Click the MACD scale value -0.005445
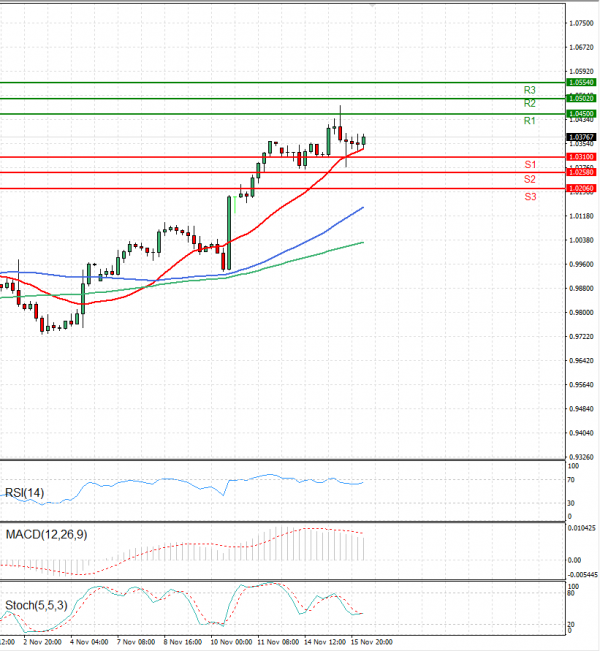 click(x=582, y=575)
